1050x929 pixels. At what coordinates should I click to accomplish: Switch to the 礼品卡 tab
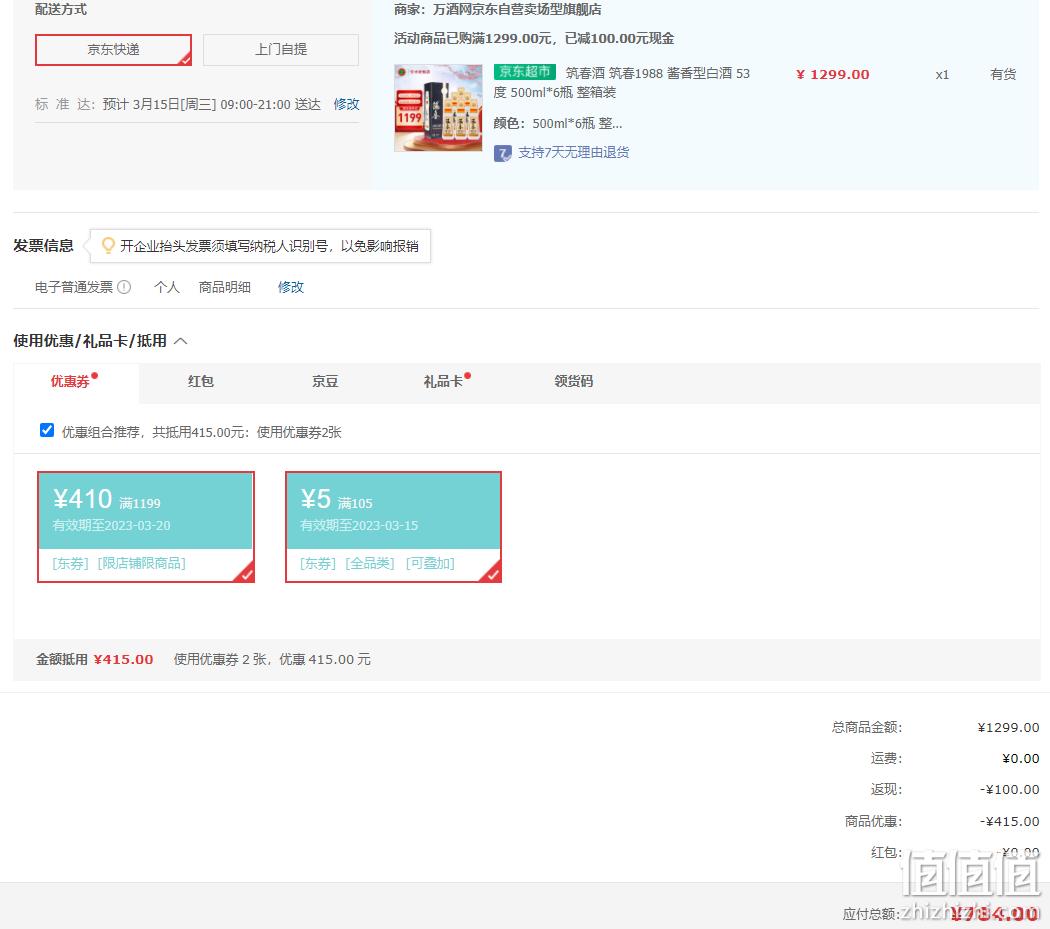(x=443, y=381)
